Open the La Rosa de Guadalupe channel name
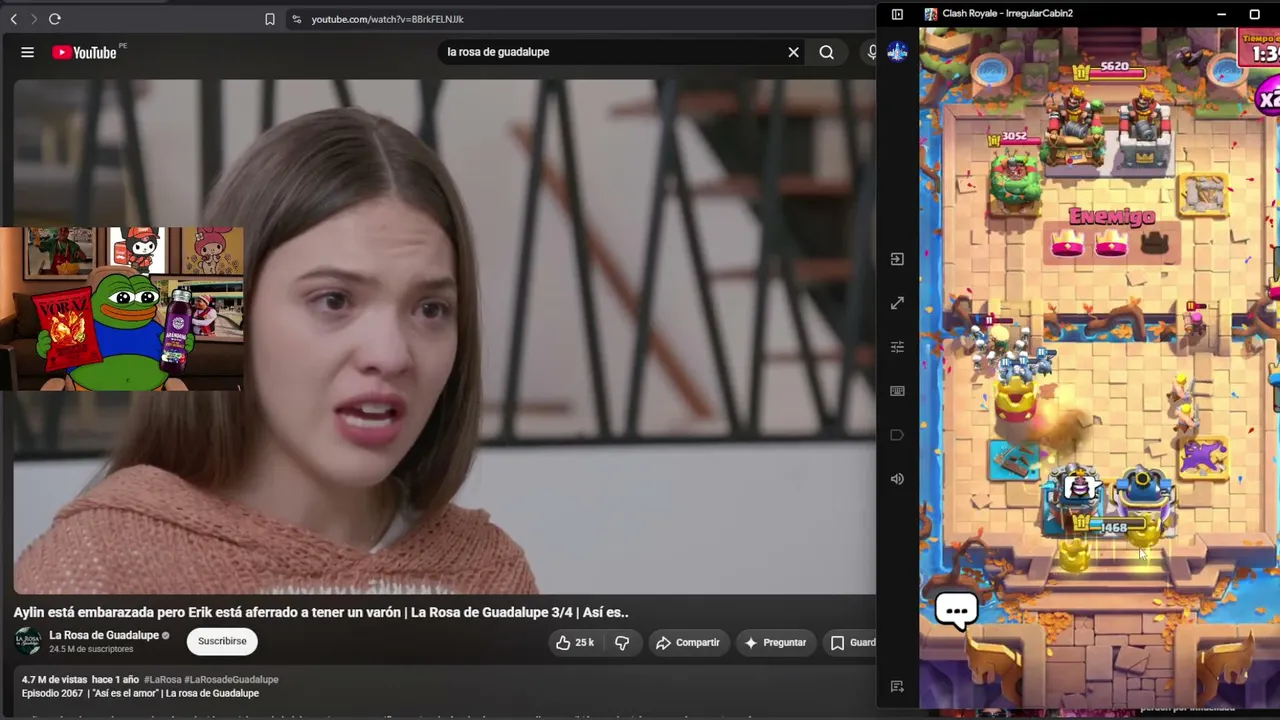Image resolution: width=1280 pixels, height=720 pixels. coord(104,635)
